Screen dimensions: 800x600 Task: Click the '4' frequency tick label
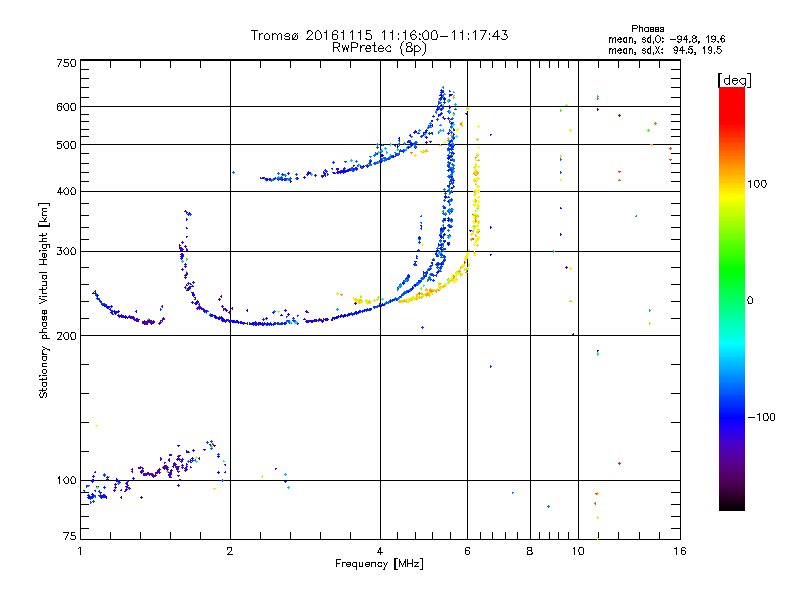pyautogui.click(x=380, y=551)
